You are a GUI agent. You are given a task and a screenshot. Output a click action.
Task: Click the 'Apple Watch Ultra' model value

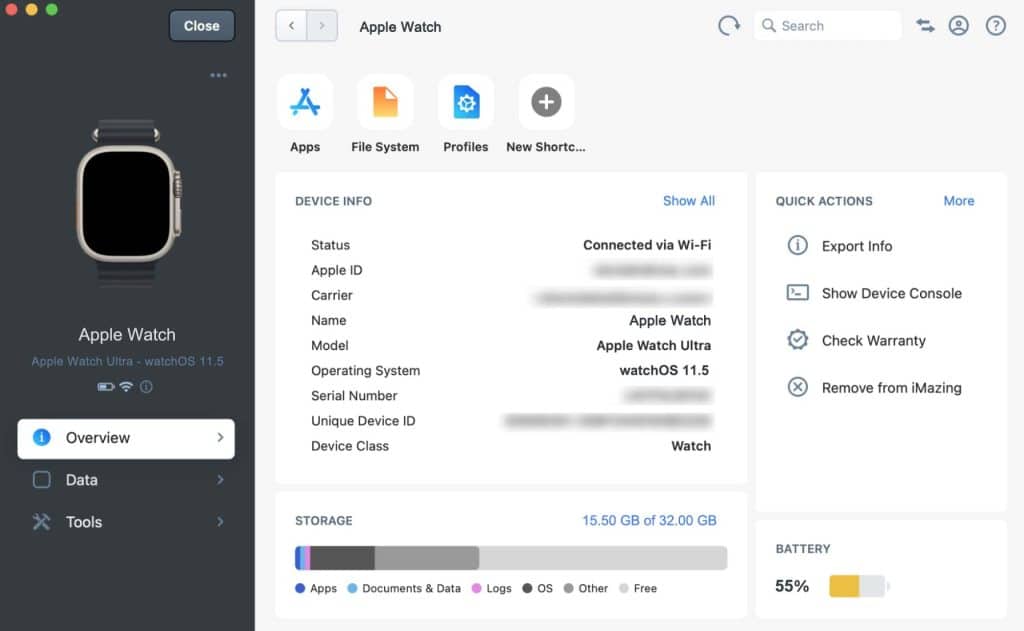pos(654,346)
